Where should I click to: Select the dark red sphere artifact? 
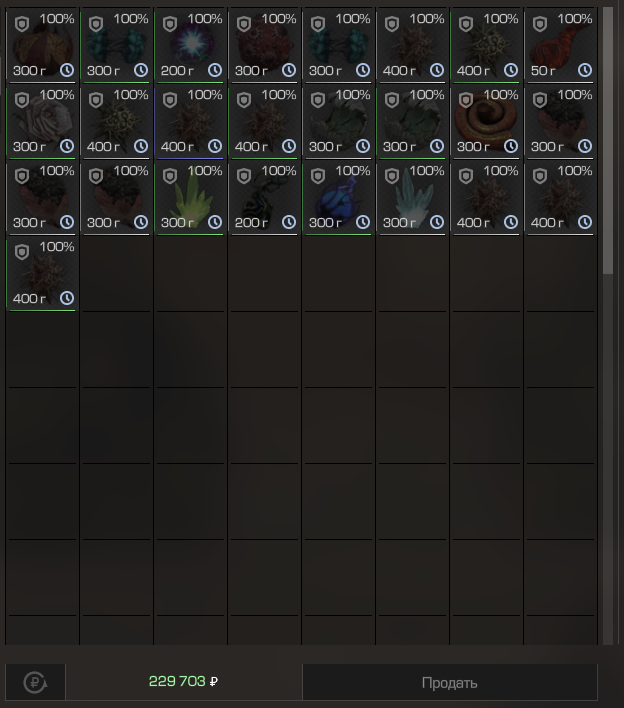[265, 46]
